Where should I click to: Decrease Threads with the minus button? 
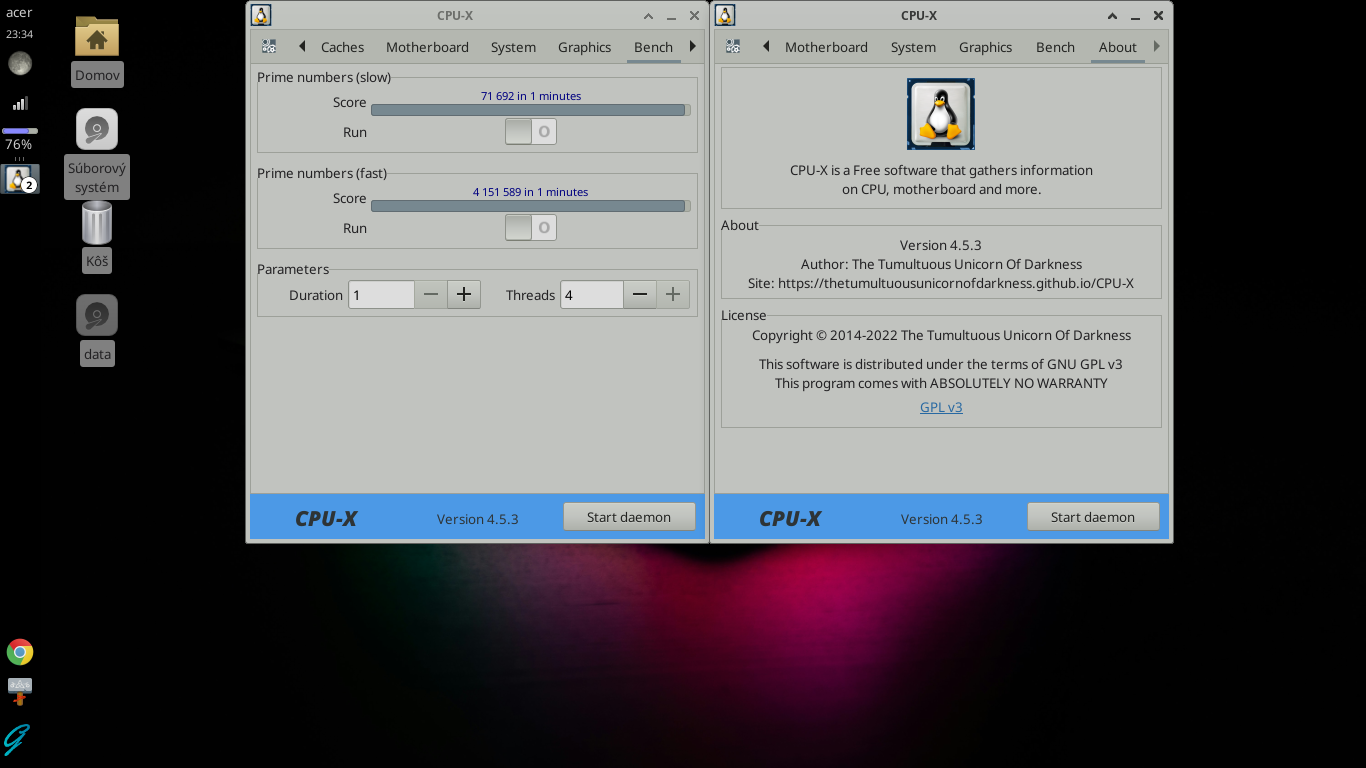(640, 294)
